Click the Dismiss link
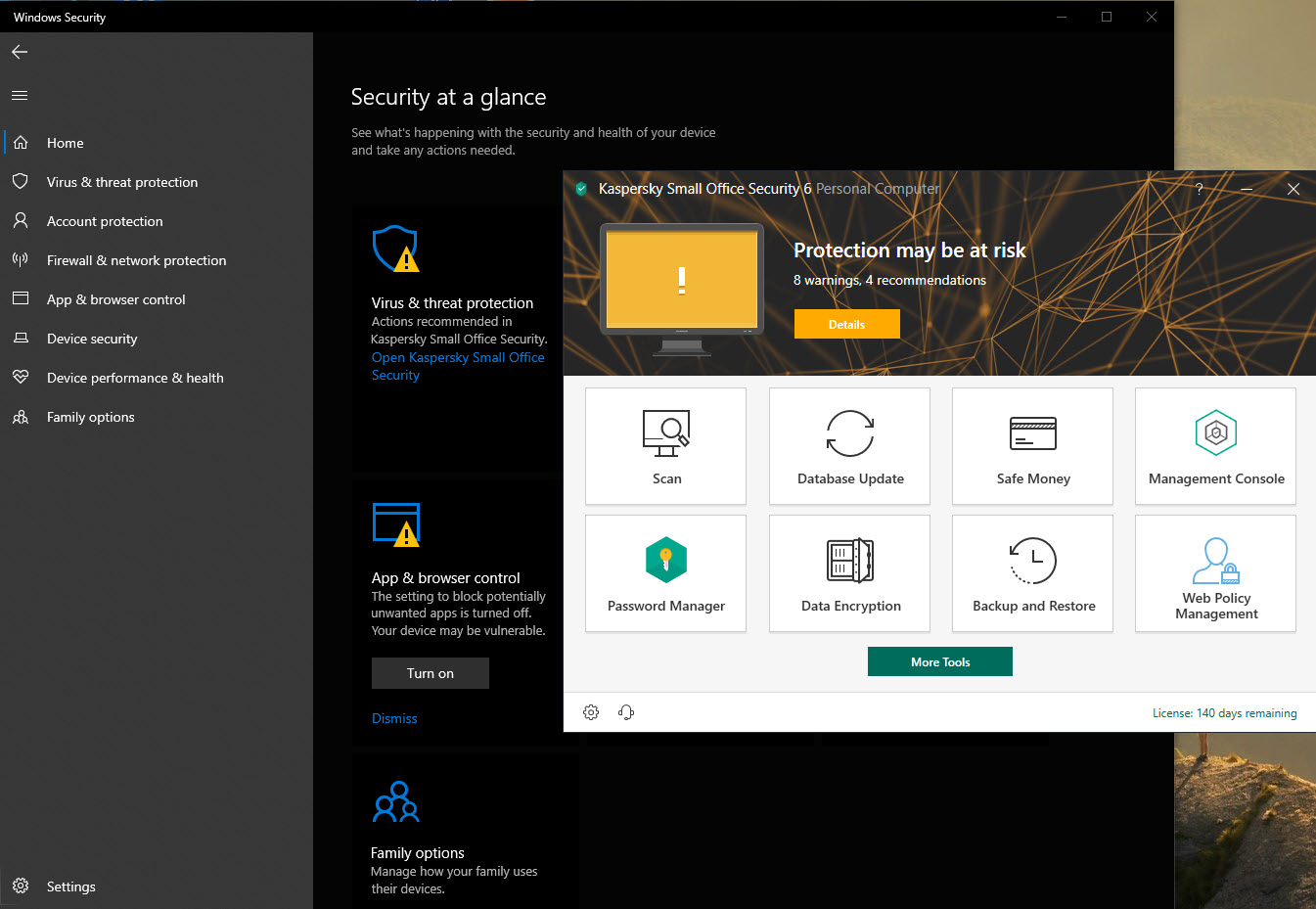Screen dimensions: 1316x909 (394, 718)
